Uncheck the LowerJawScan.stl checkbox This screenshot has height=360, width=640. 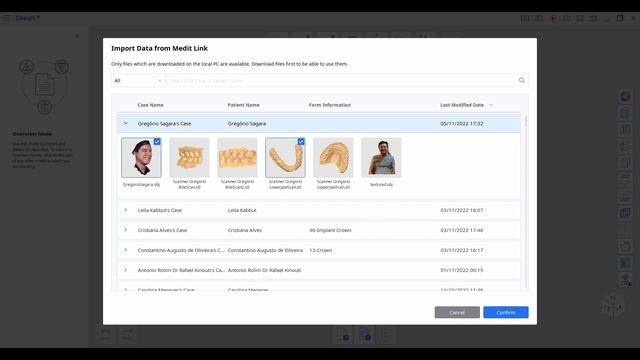(x=301, y=142)
